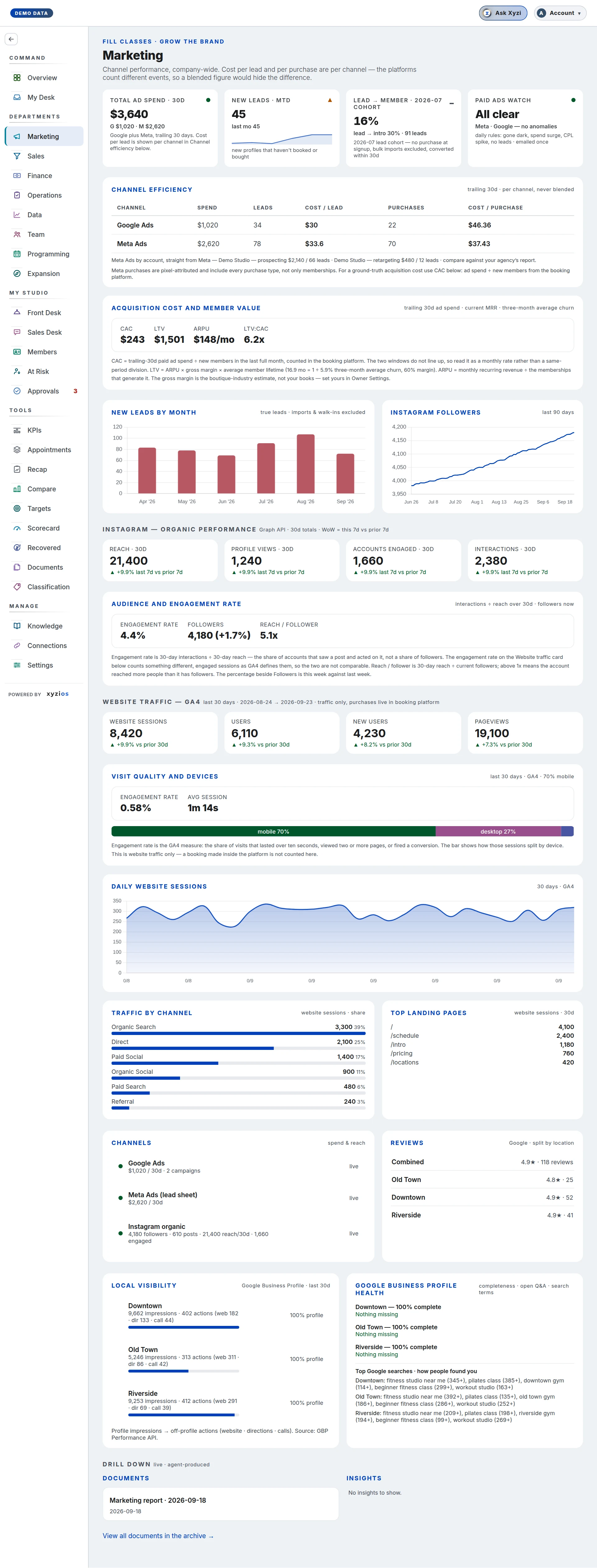Click the Downtown local visibility entry
Screen dimensions: 597x1568
pos(220,1315)
